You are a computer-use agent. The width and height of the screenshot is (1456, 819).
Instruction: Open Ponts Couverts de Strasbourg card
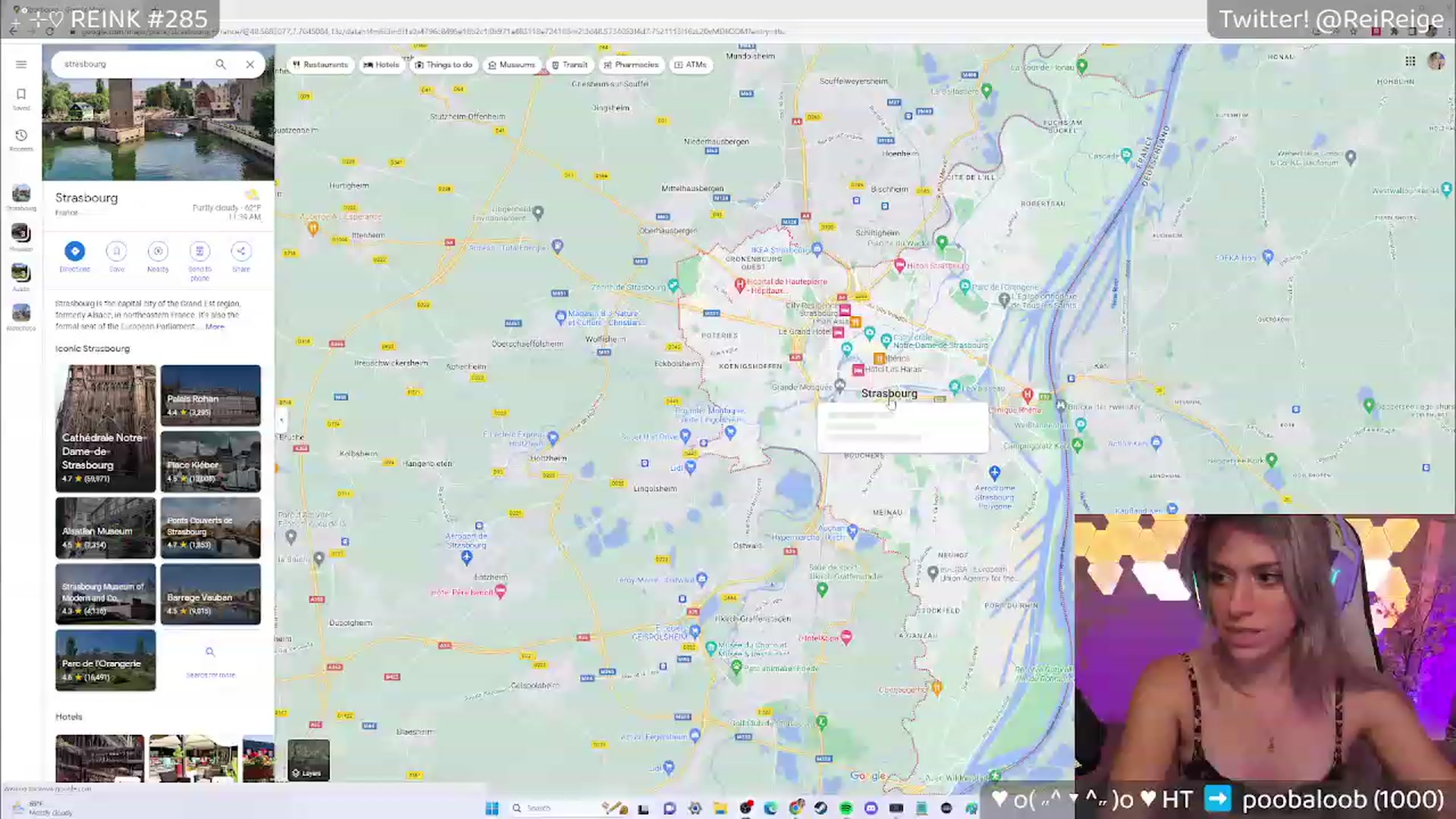pyautogui.click(x=210, y=528)
